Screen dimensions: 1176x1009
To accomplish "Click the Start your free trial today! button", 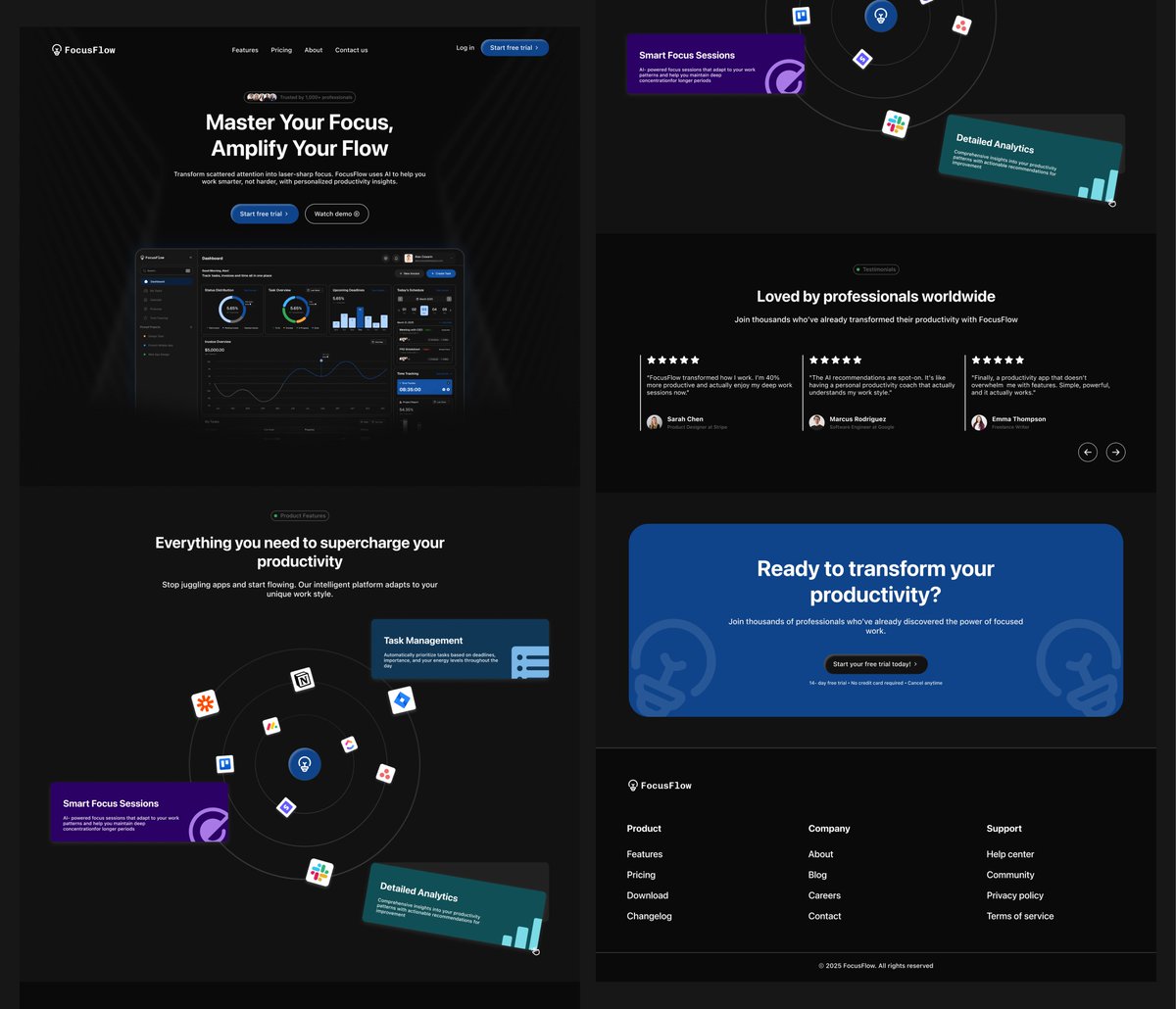I will 875,664.
